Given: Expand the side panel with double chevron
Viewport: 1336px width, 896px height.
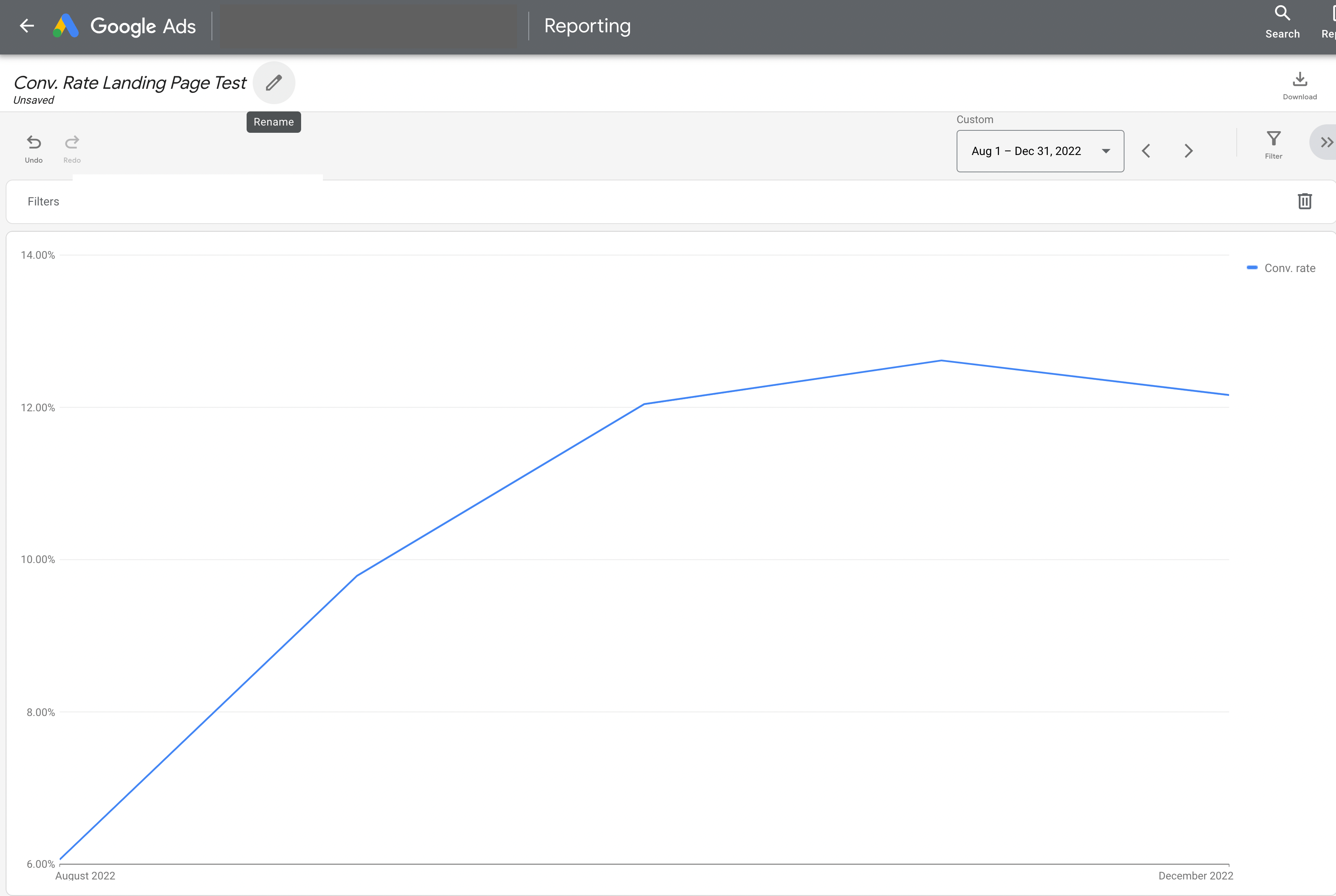Looking at the screenshot, I should 1326,142.
